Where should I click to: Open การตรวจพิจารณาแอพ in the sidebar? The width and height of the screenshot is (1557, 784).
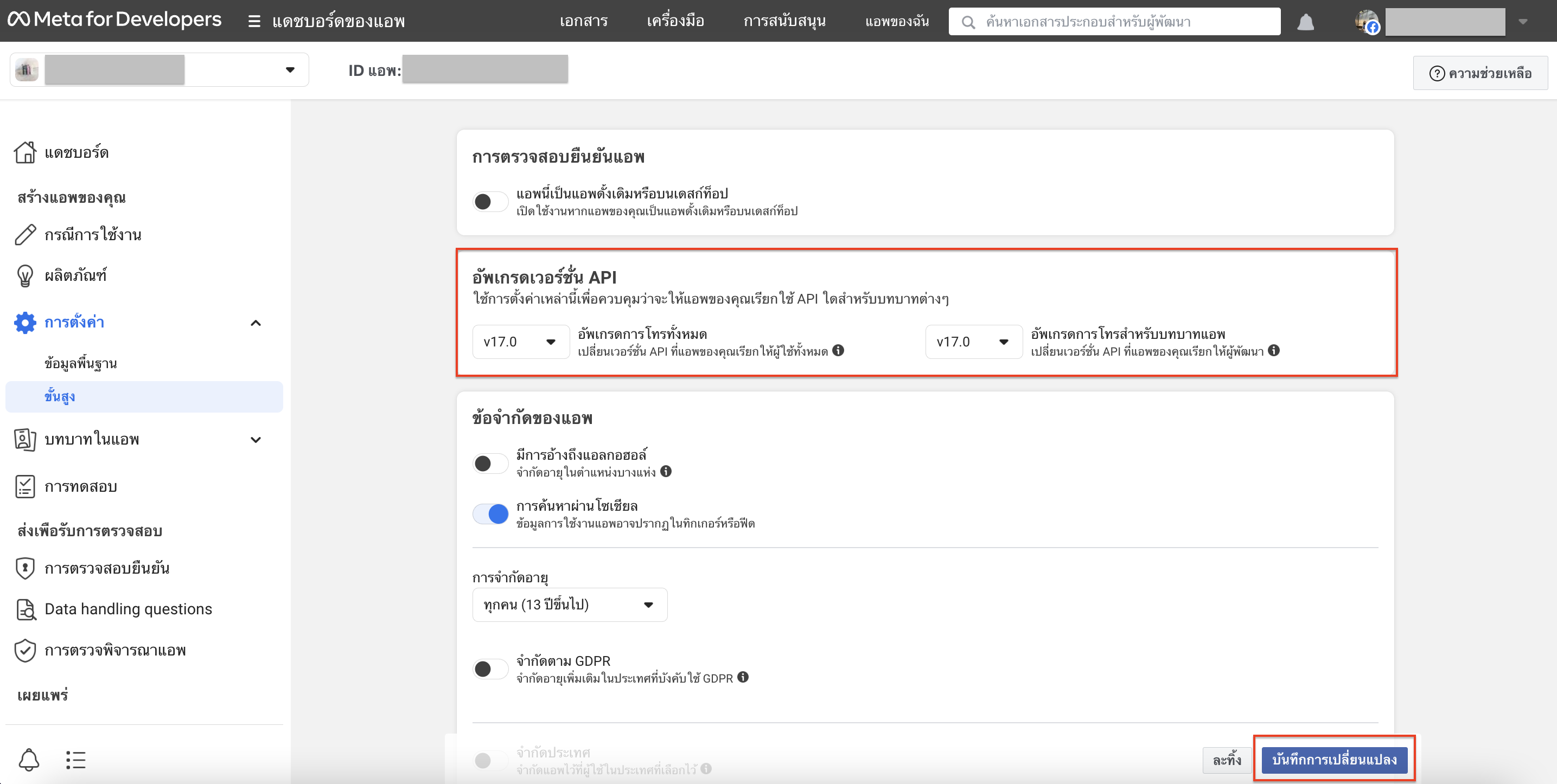116,650
